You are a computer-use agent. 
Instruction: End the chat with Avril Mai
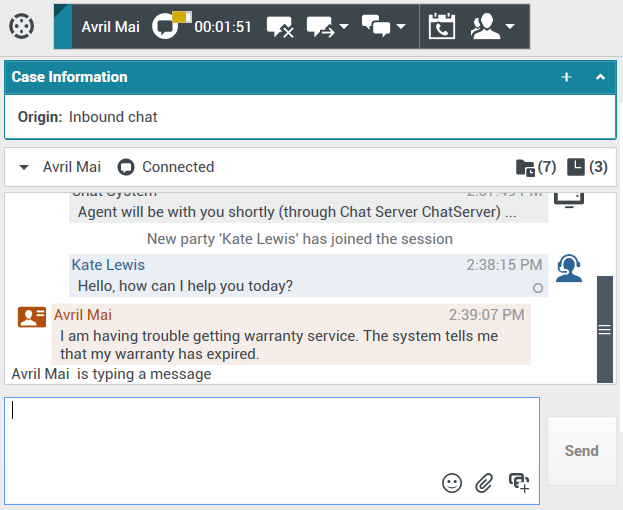[280, 27]
